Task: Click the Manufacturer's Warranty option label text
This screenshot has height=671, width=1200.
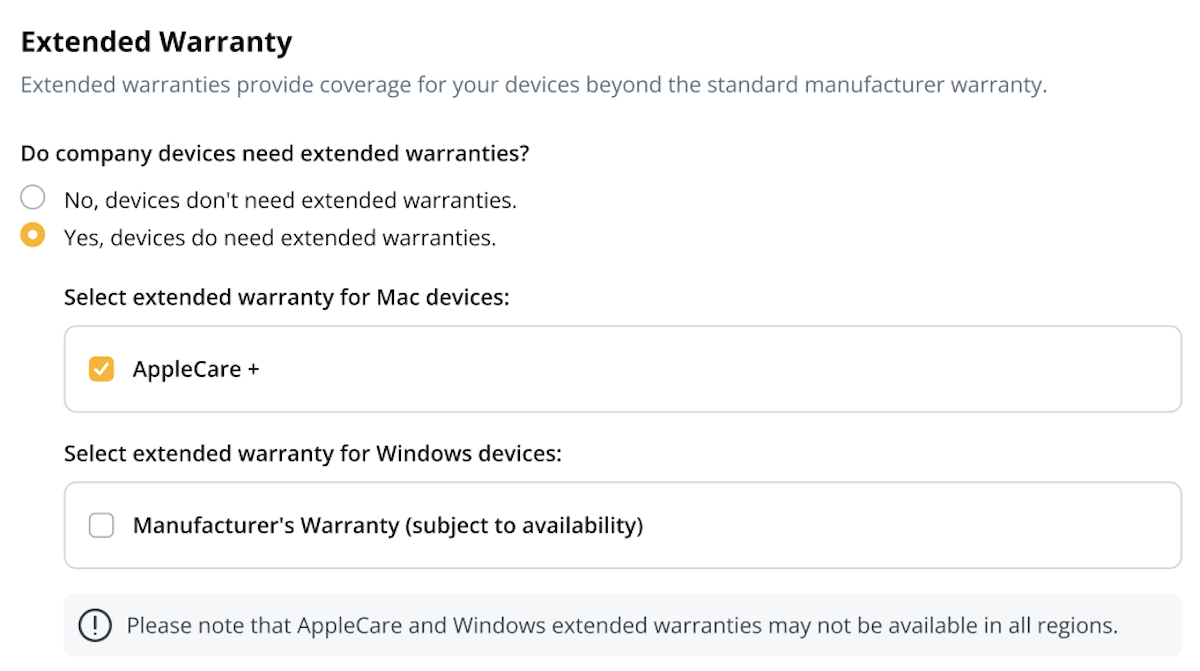Action: click(266, 525)
